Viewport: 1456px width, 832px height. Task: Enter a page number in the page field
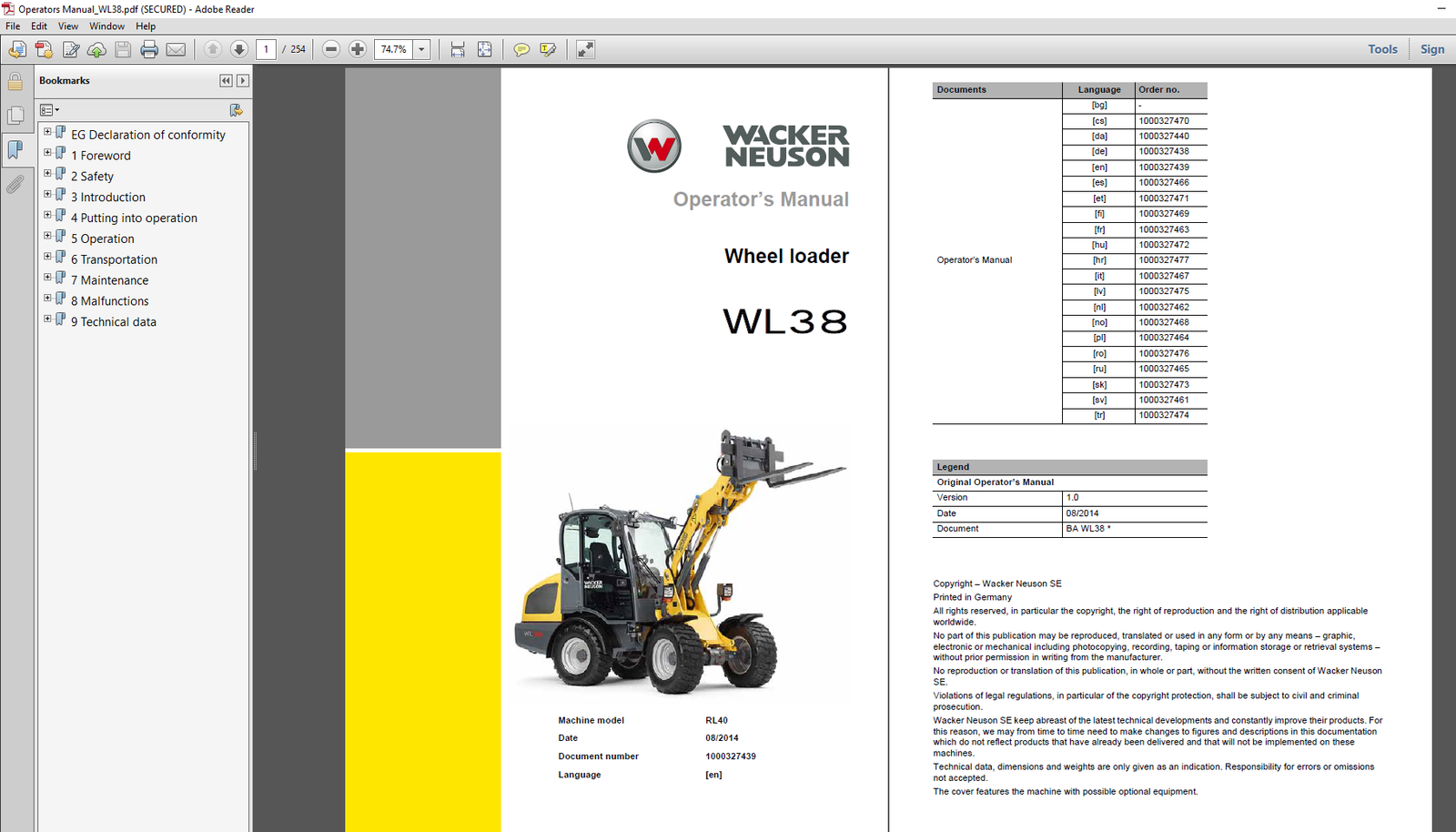pyautogui.click(x=266, y=49)
